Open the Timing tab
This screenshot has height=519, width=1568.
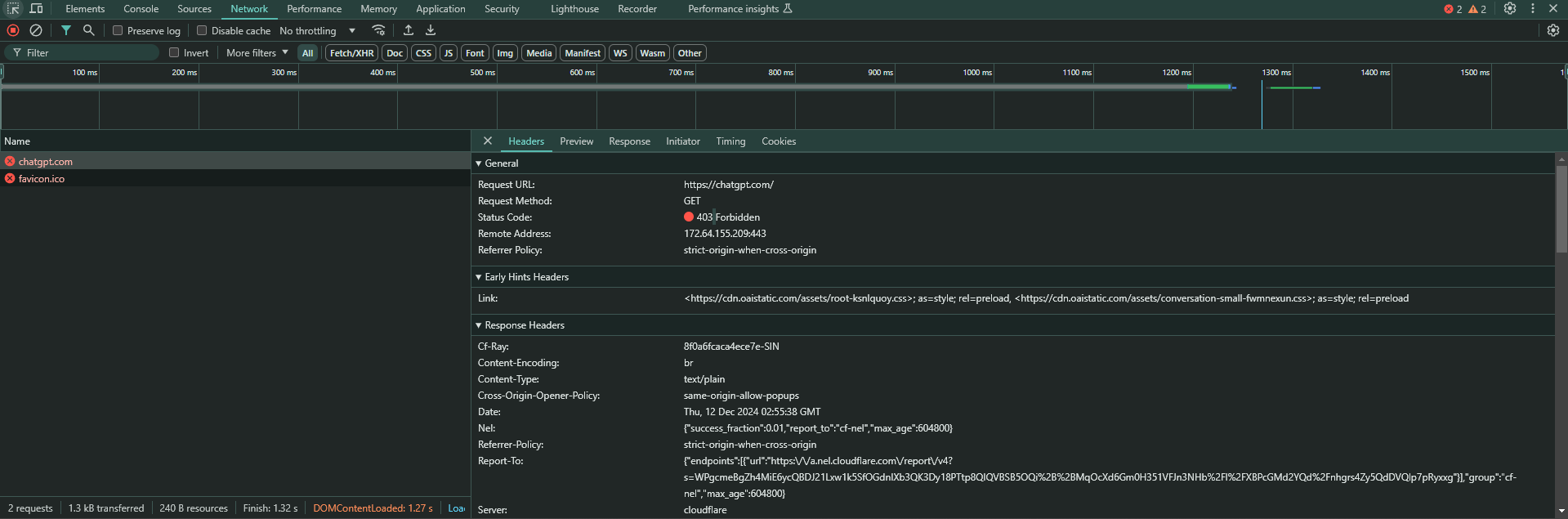tap(730, 141)
